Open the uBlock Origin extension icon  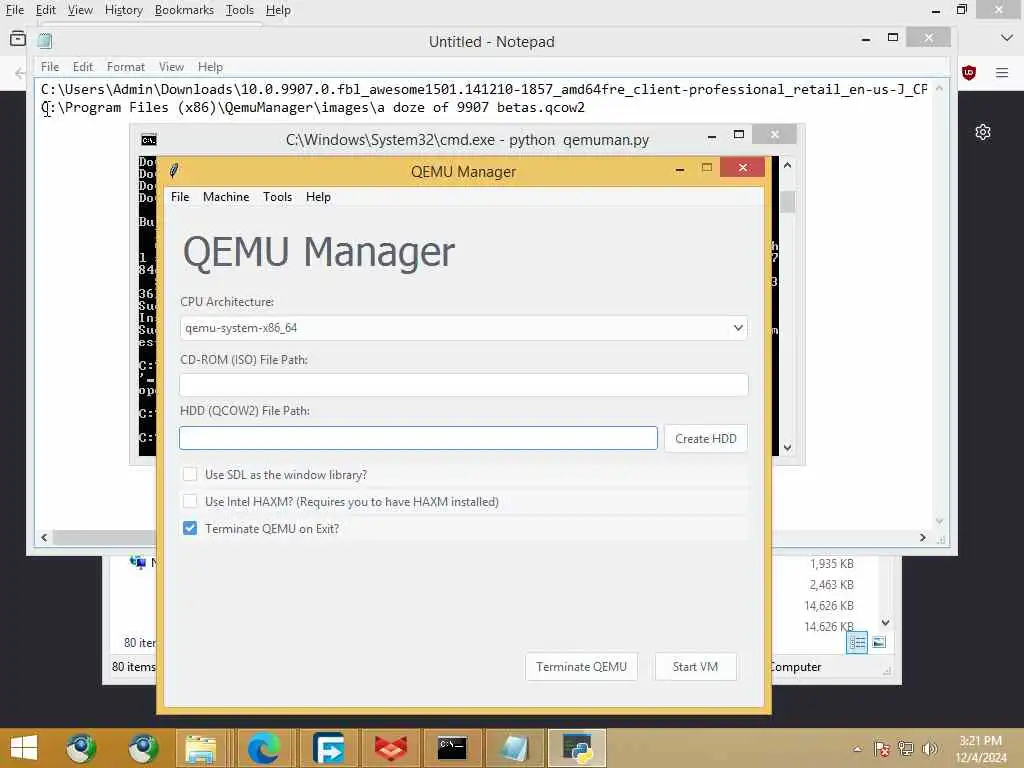click(x=969, y=72)
